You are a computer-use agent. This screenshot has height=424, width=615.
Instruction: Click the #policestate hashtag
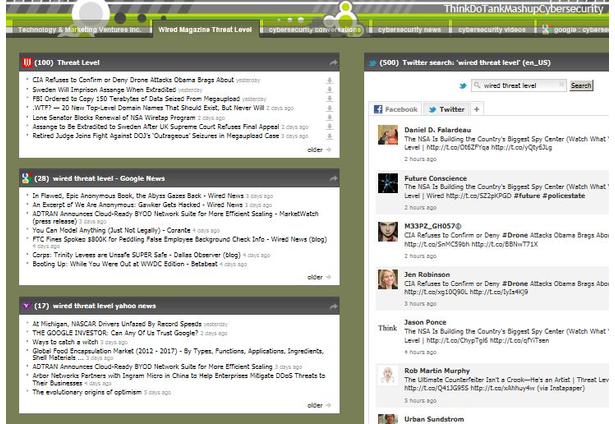point(564,196)
